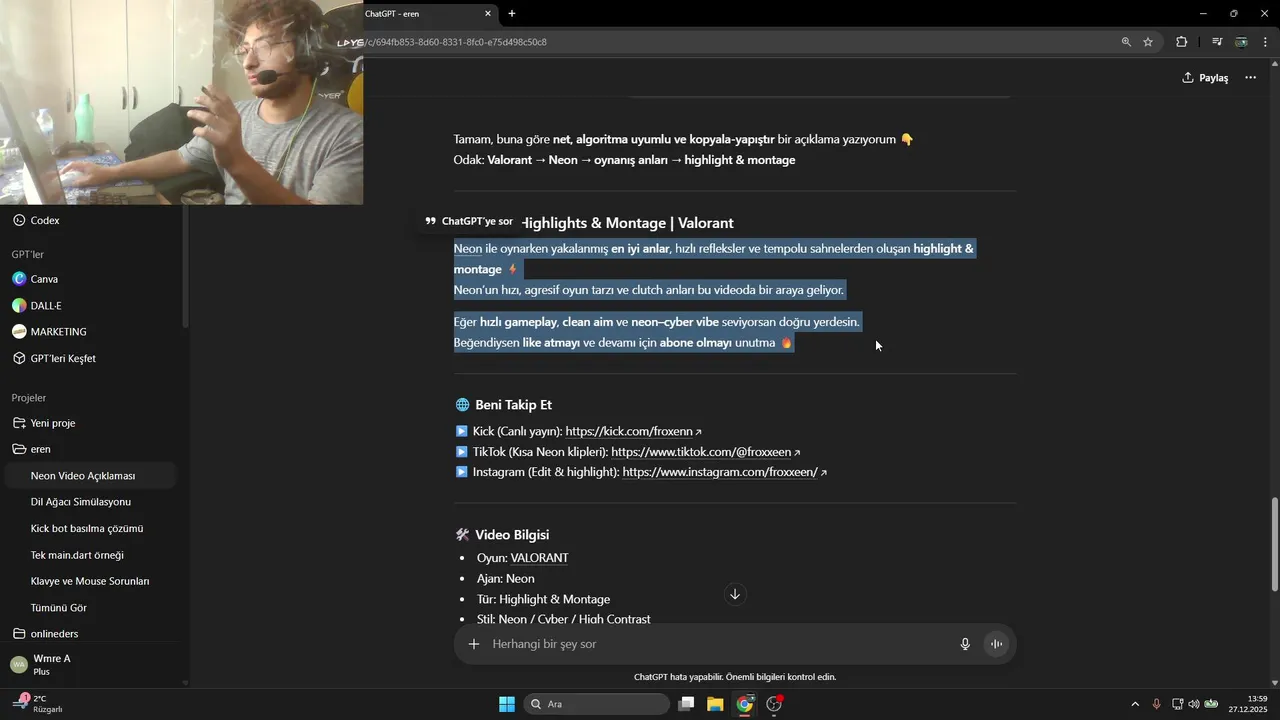Open the recording app taskbar icon
This screenshot has height=720, width=1280.
click(774, 704)
